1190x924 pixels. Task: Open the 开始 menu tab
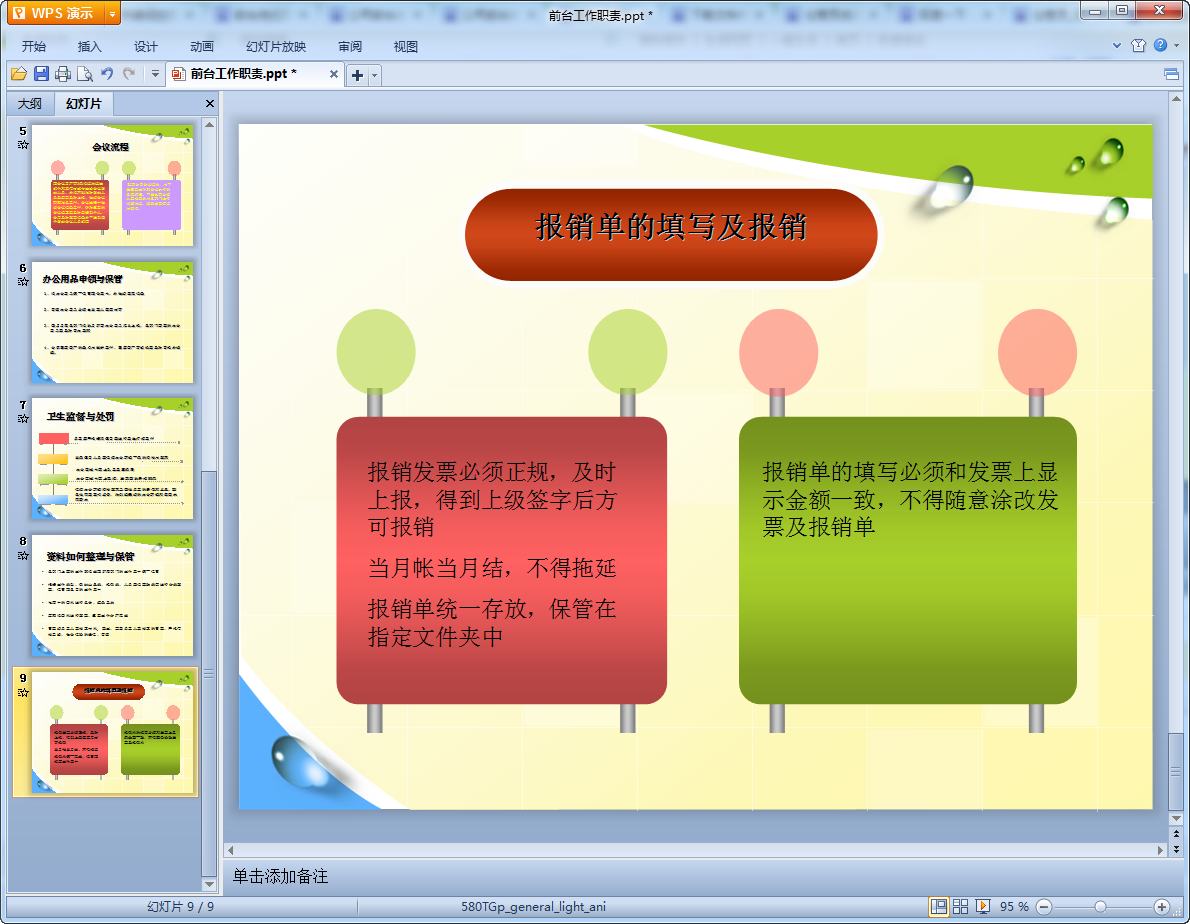coord(33,46)
